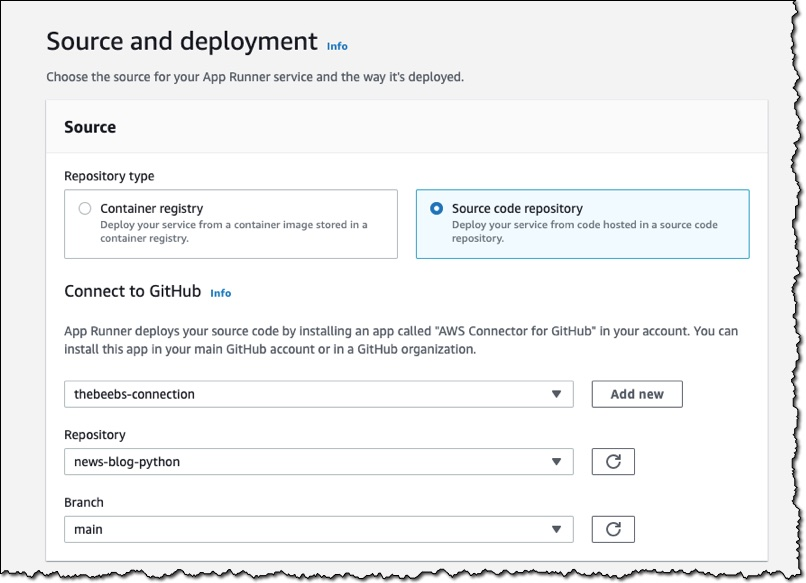
Task: Select the Container registry radio button
Action: (85, 208)
